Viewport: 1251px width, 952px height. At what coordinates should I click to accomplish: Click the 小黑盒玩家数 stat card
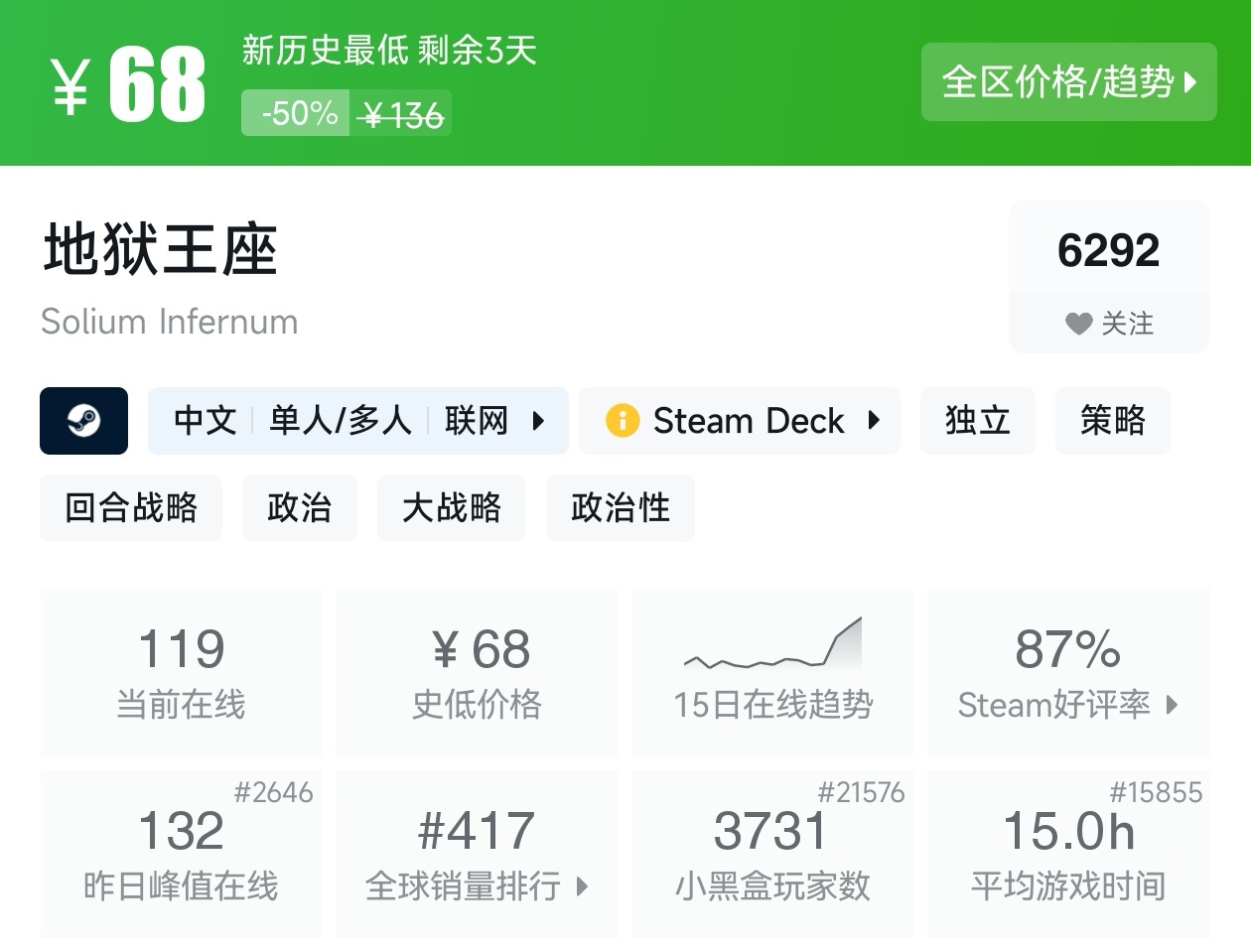(x=772, y=855)
